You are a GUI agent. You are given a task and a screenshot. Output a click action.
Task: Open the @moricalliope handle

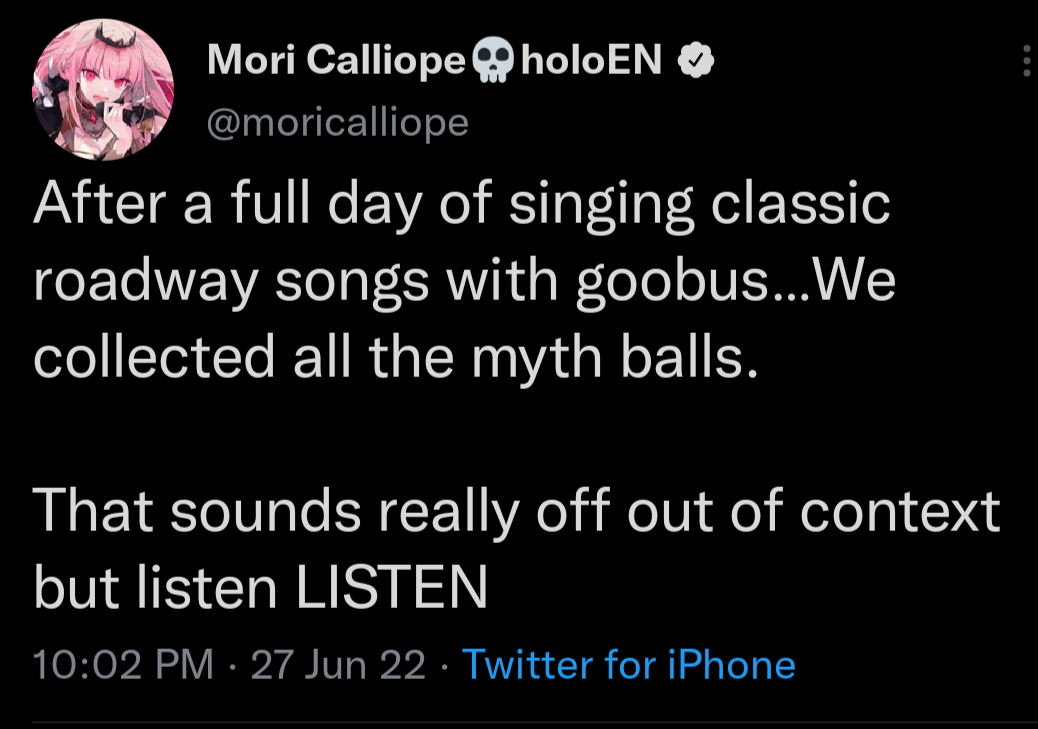tap(337, 122)
